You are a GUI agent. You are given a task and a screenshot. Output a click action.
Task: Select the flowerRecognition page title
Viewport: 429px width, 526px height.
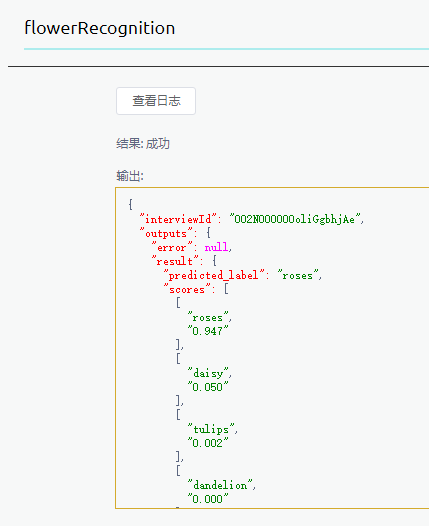click(x=100, y=28)
